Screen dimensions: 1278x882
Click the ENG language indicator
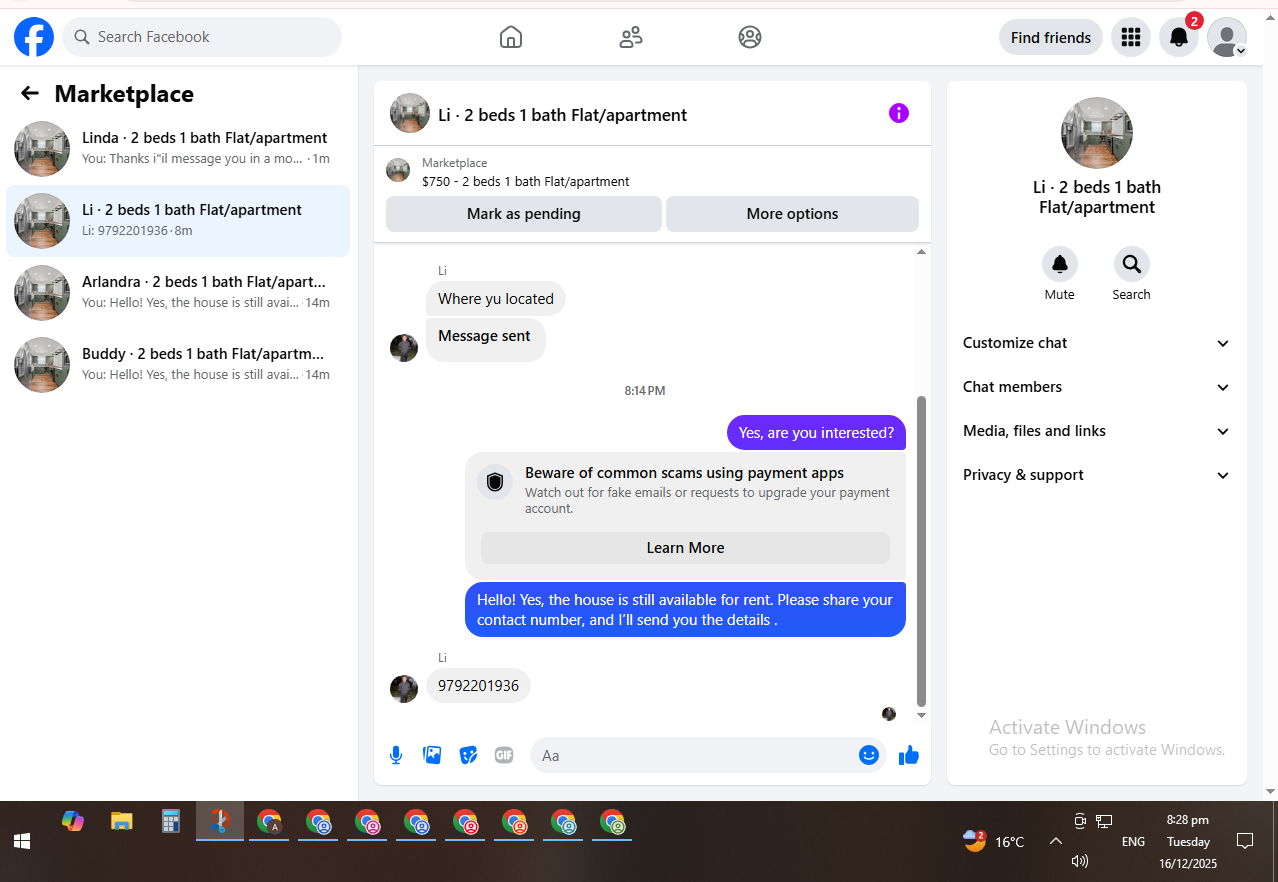pyautogui.click(x=1133, y=842)
